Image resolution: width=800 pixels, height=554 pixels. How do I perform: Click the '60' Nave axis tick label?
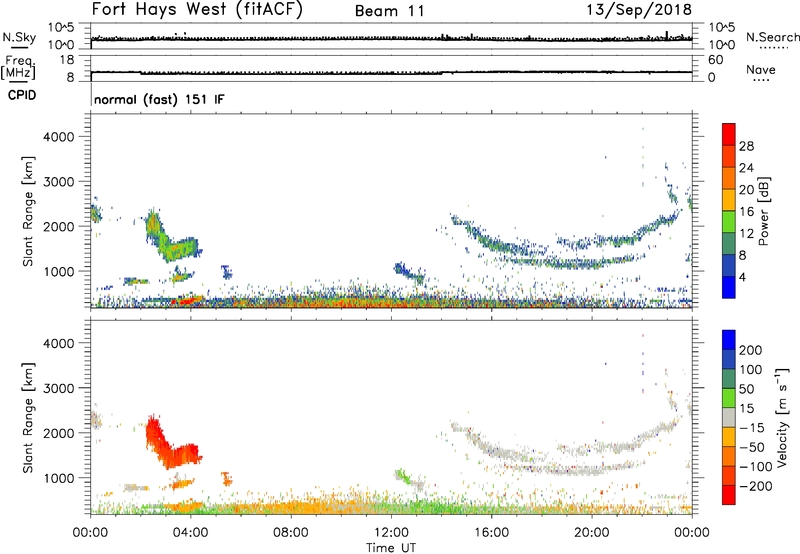[x=715, y=60]
